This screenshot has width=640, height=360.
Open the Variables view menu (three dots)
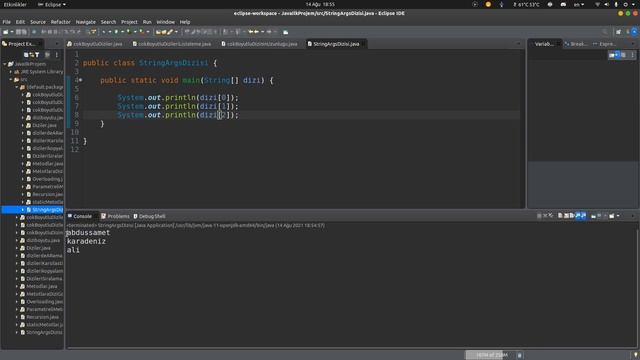[x=633, y=55]
